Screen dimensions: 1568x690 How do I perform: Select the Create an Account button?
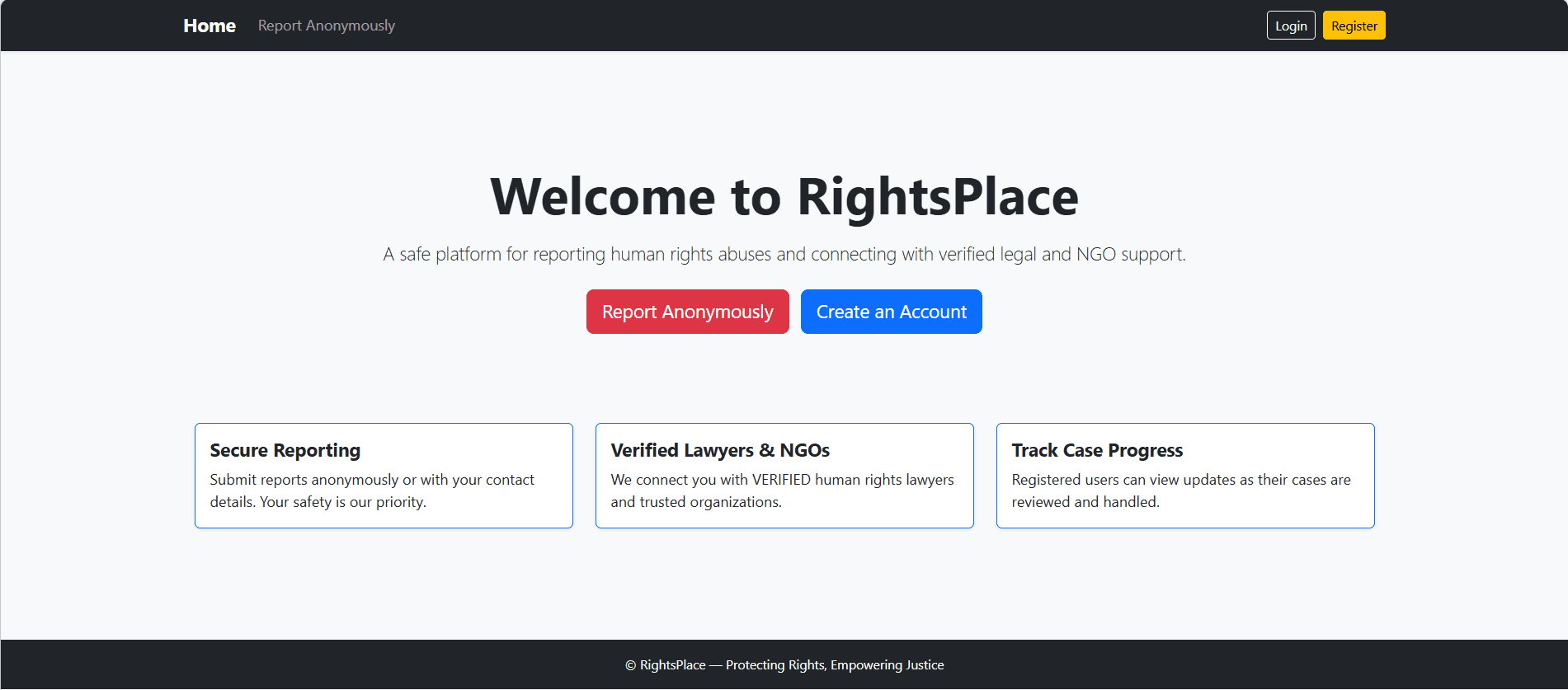pos(891,312)
